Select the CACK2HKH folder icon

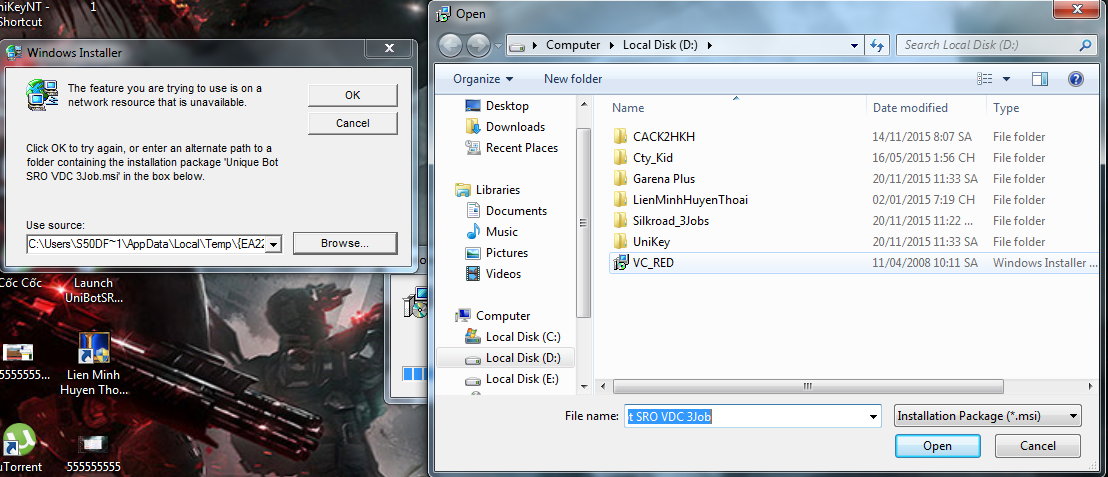click(x=620, y=136)
